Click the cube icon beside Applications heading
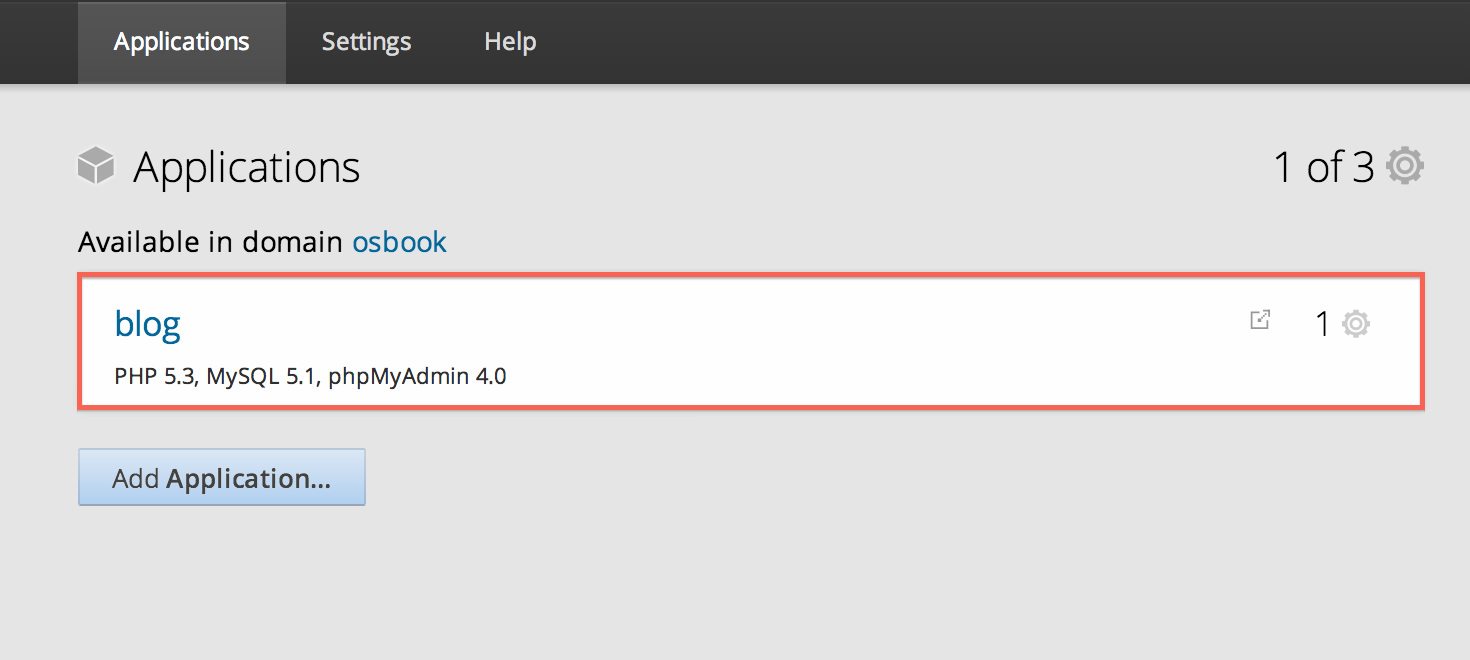The height and width of the screenshot is (660, 1470). [96, 166]
